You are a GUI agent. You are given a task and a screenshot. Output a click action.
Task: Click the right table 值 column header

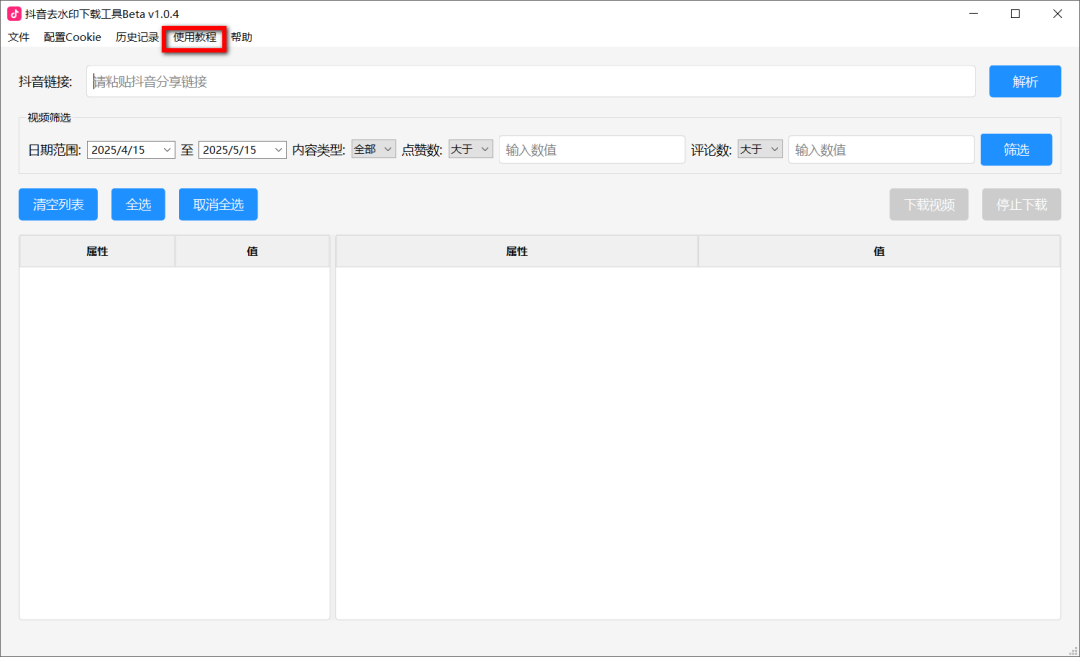[879, 251]
